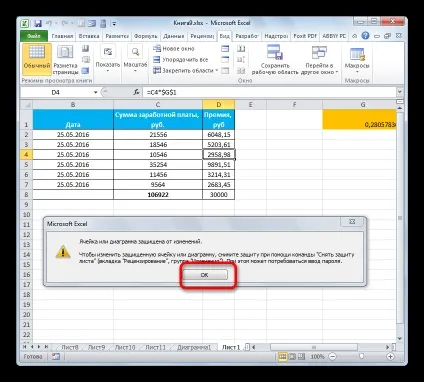This screenshot has width=424, height=382.
Task: Click the zoom in plus button
Action: click(390, 357)
